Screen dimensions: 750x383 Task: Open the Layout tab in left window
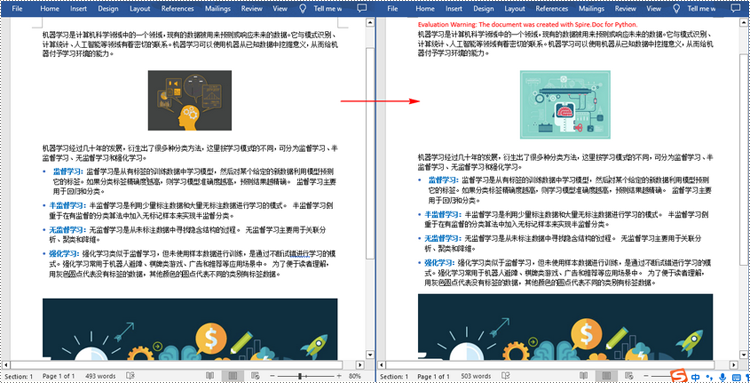click(140, 9)
